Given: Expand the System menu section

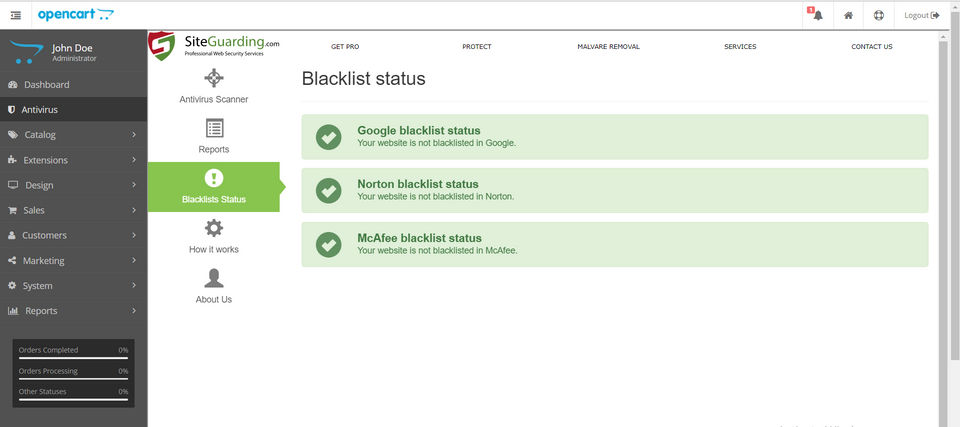Looking at the screenshot, I should point(73,285).
